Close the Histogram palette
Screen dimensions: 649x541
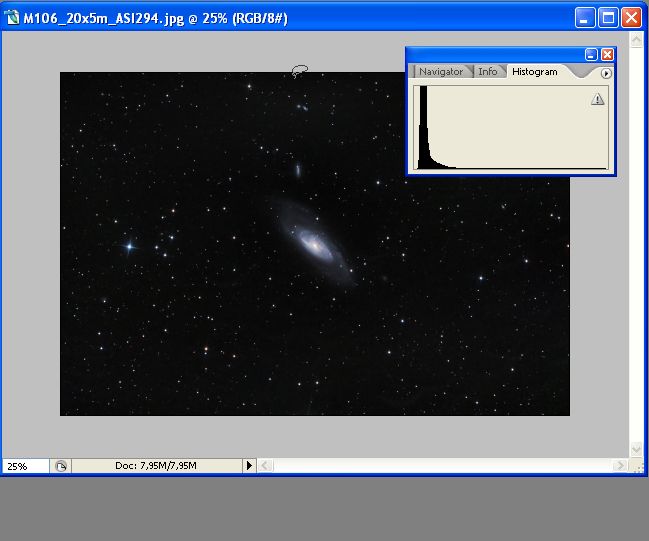click(607, 55)
